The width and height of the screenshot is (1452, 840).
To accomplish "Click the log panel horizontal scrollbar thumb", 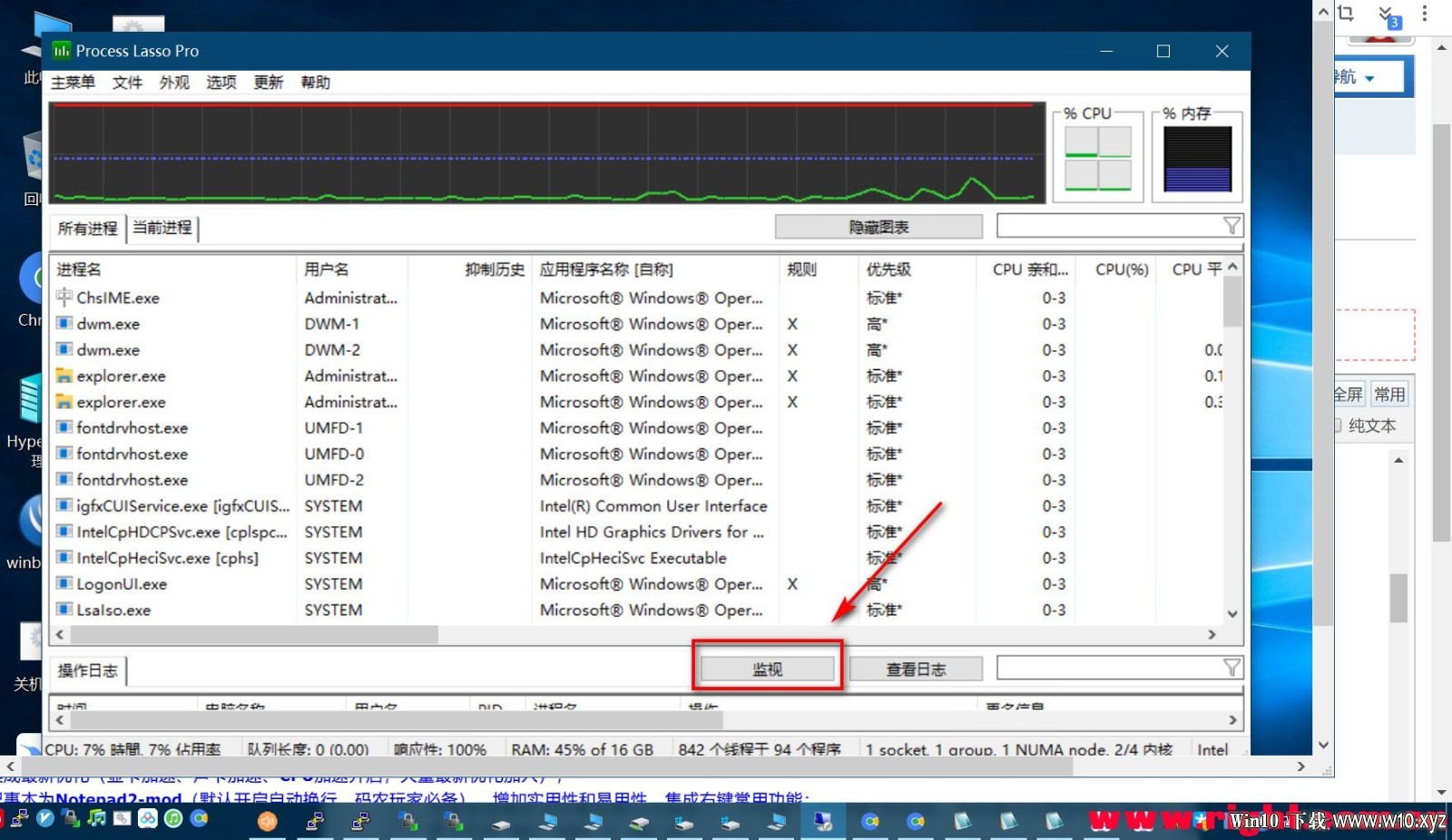I will pyautogui.click(x=397, y=720).
